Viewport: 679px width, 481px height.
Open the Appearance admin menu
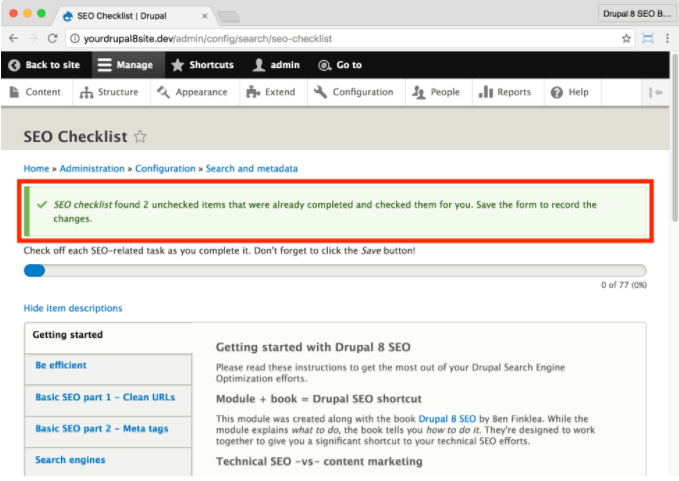tap(193, 92)
